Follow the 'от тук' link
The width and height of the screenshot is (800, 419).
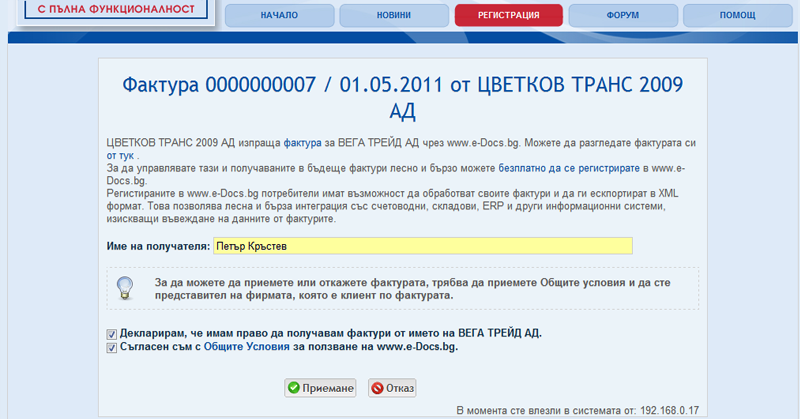120,156
